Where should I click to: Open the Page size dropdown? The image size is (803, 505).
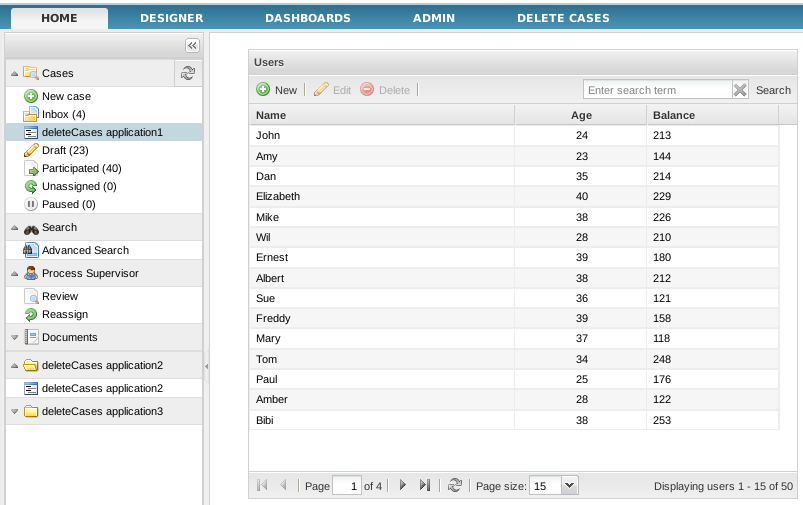pyautogui.click(x=569, y=485)
